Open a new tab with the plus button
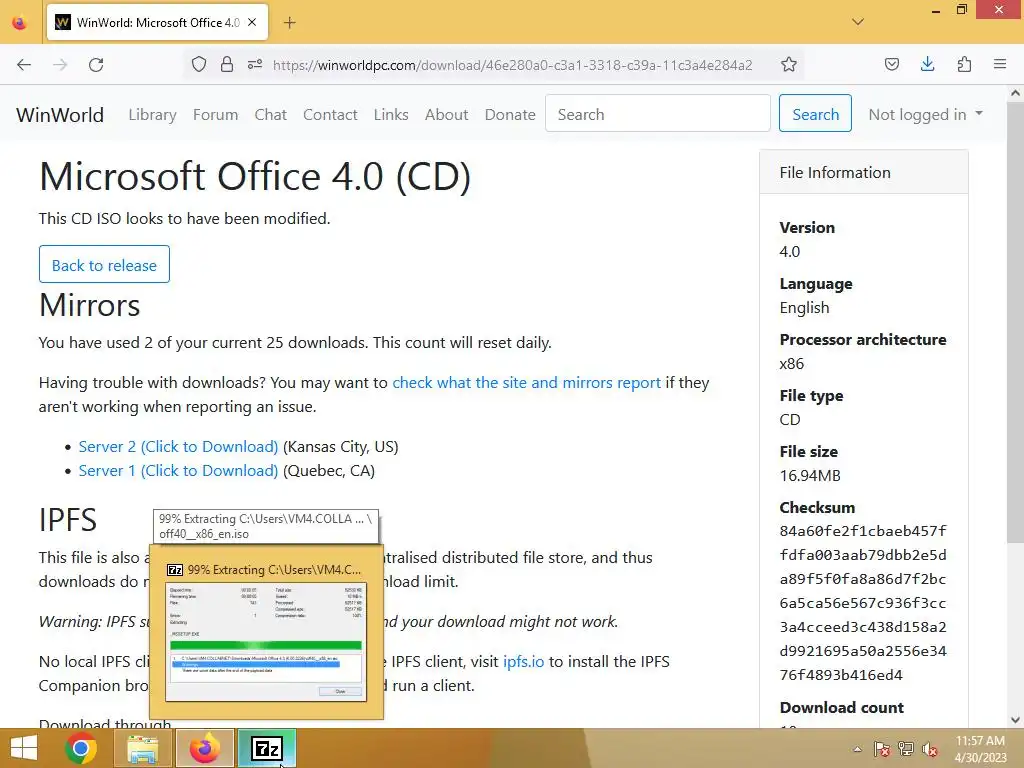 tap(290, 23)
